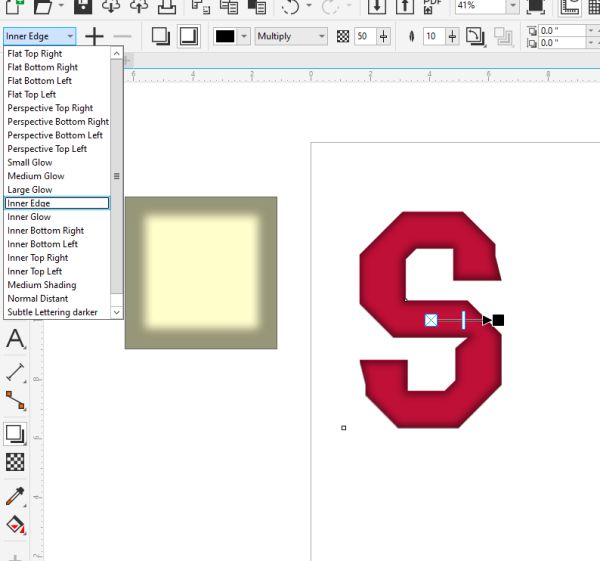Choose Perspective Top Right preset

pyautogui.click(x=57, y=108)
